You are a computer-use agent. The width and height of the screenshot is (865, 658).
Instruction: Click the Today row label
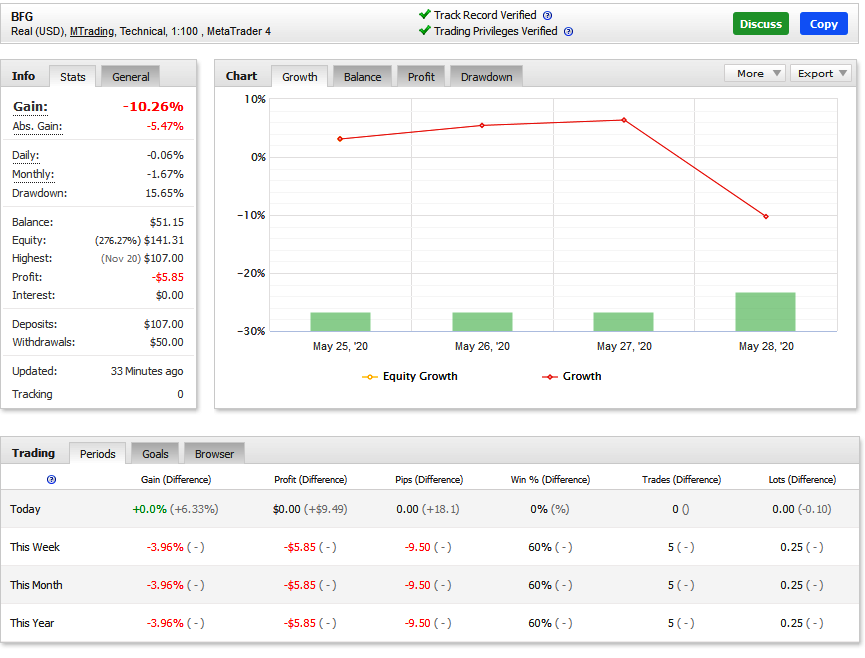click(25, 509)
